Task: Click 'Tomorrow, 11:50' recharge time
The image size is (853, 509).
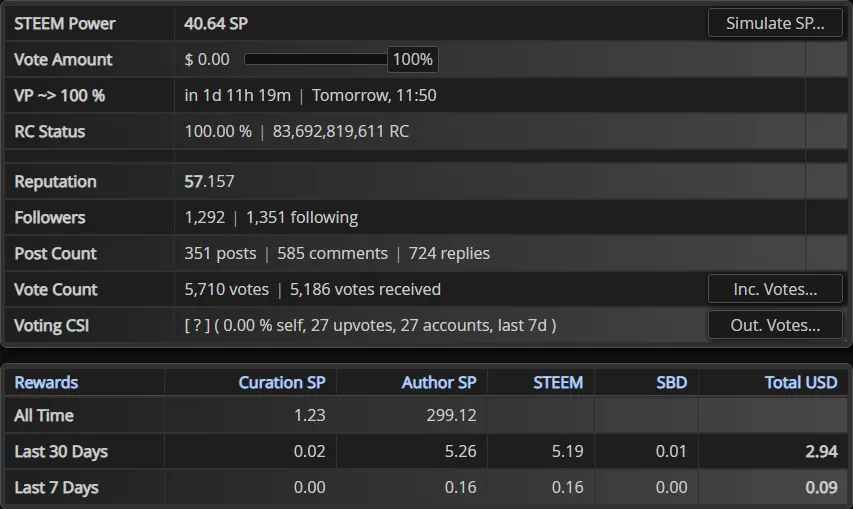Action: pos(374,95)
